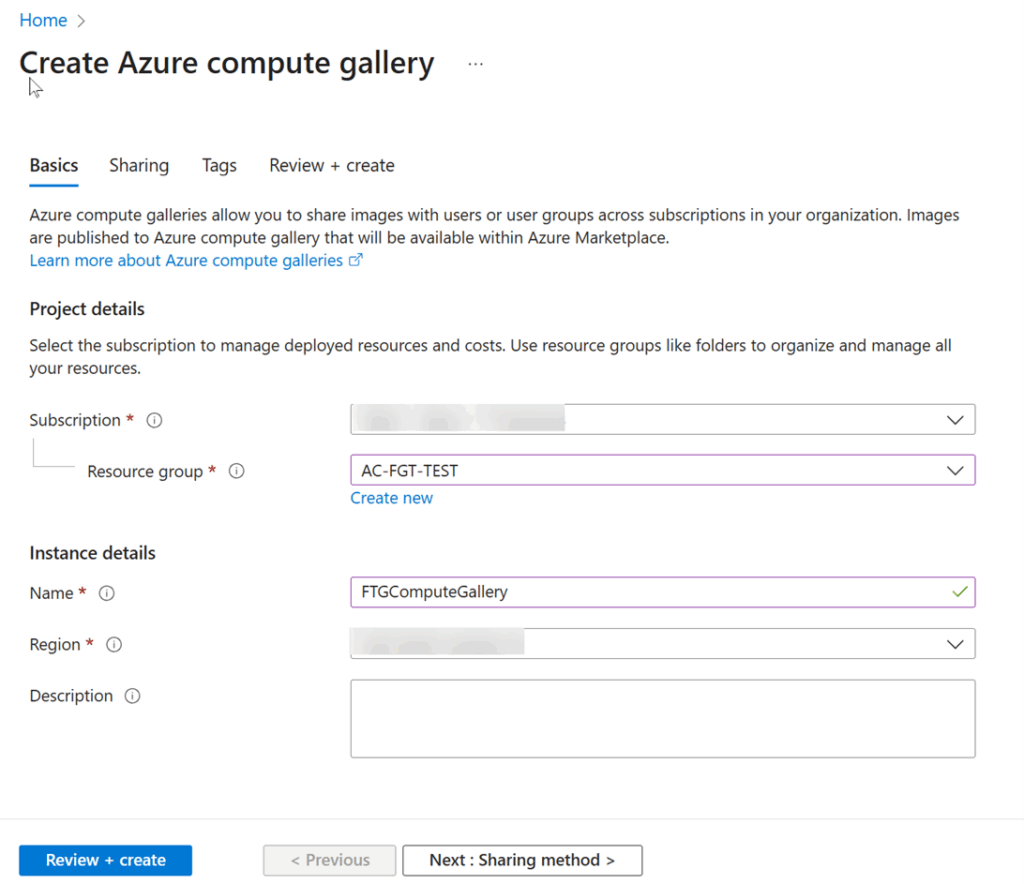Open the Description info icon
This screenshot has width=1024, height=884.
pos(132,696)
